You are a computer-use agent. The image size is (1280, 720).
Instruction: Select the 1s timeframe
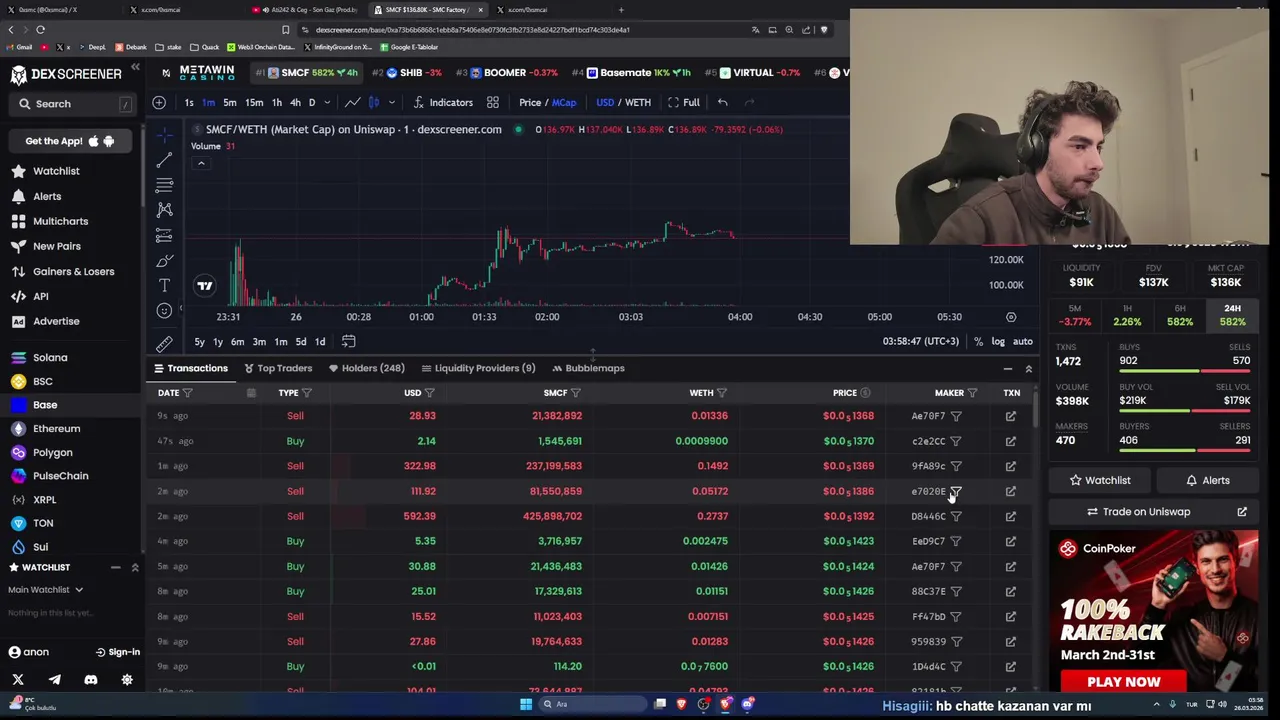(188, 102)
